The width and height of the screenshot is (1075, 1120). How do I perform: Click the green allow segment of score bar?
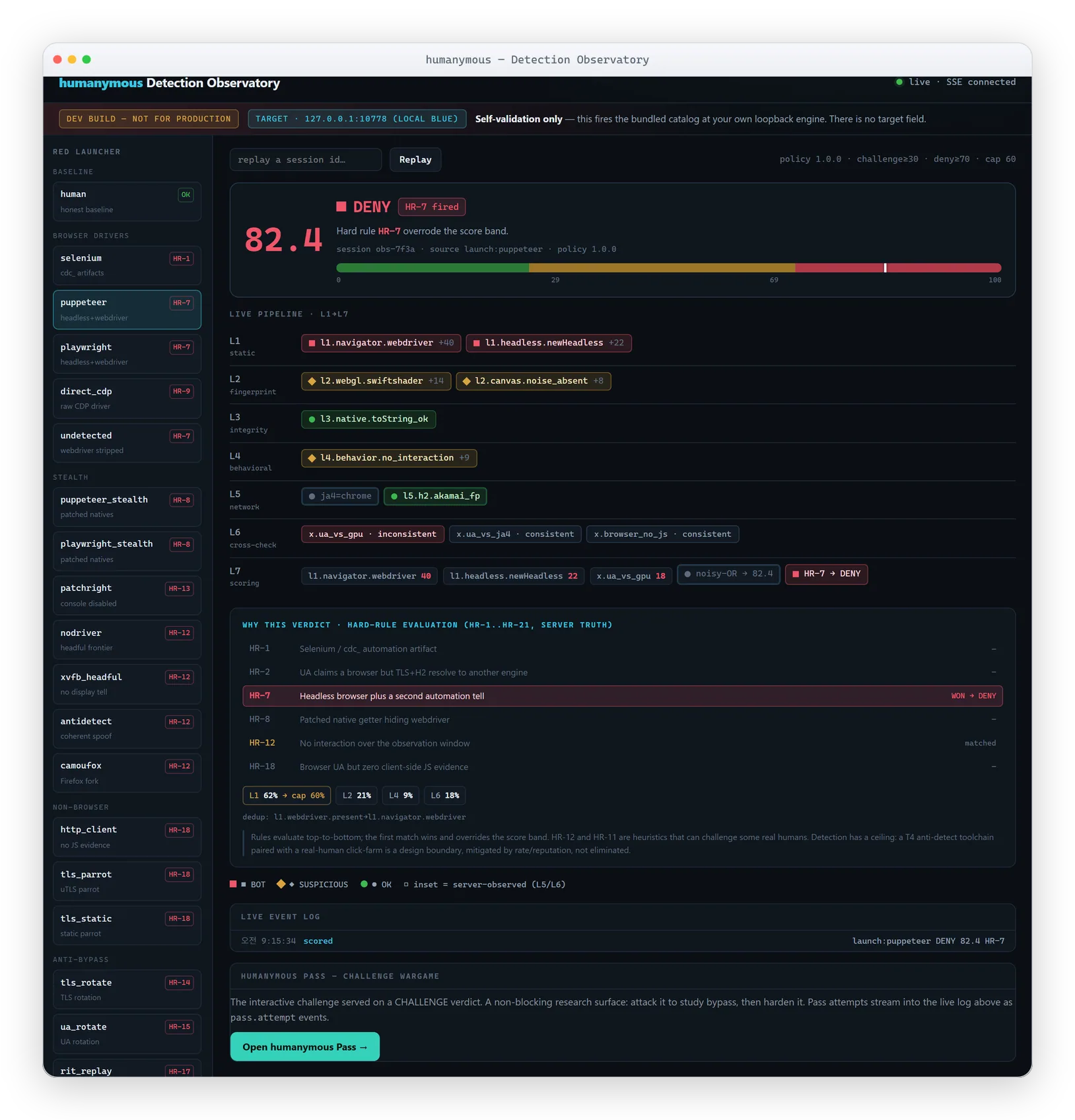433,267
